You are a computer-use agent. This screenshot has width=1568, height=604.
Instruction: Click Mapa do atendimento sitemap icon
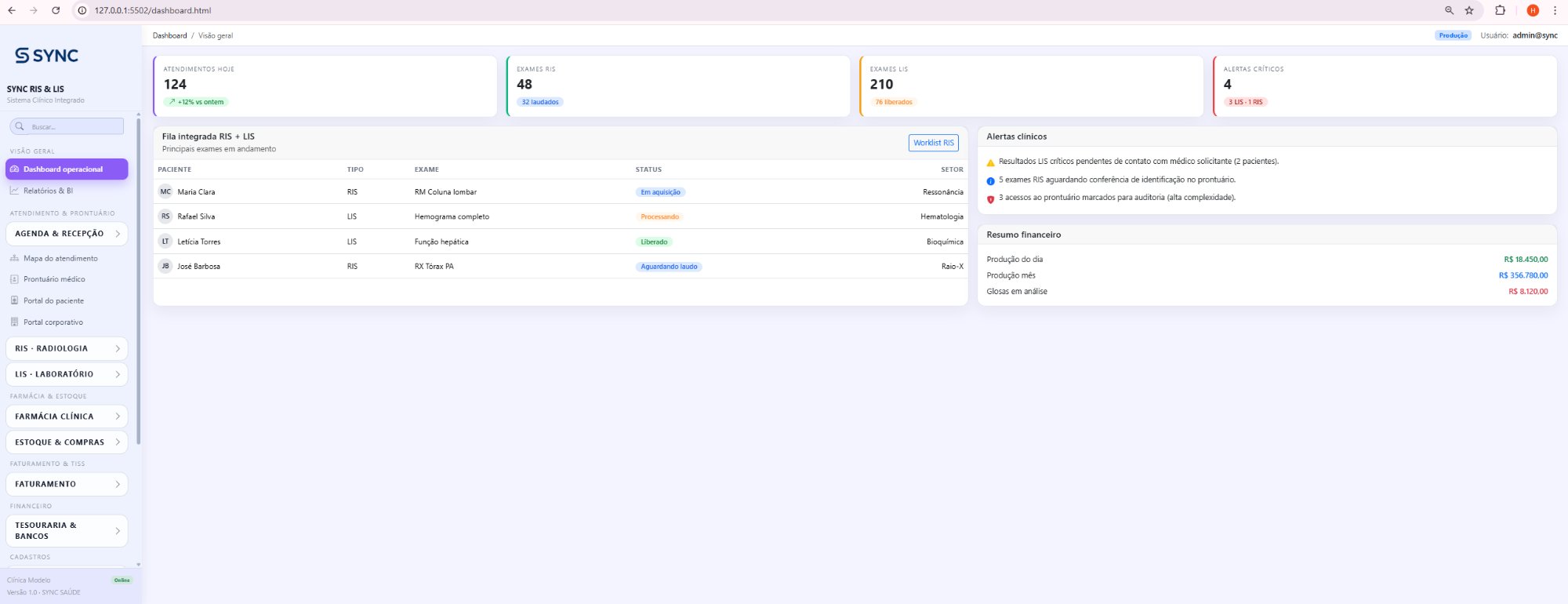[14, 258]
